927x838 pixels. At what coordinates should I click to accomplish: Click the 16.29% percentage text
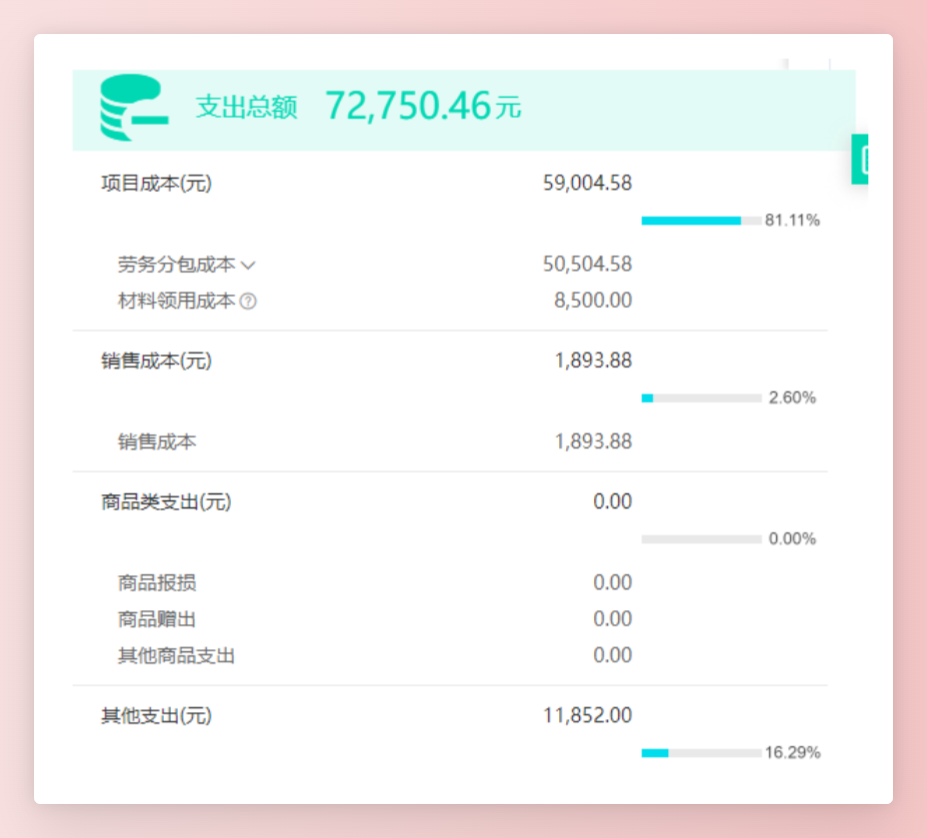point(792,753)
